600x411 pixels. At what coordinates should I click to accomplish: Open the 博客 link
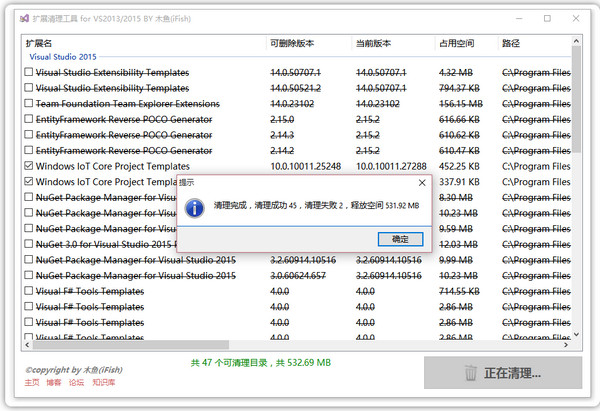(54, 382)
